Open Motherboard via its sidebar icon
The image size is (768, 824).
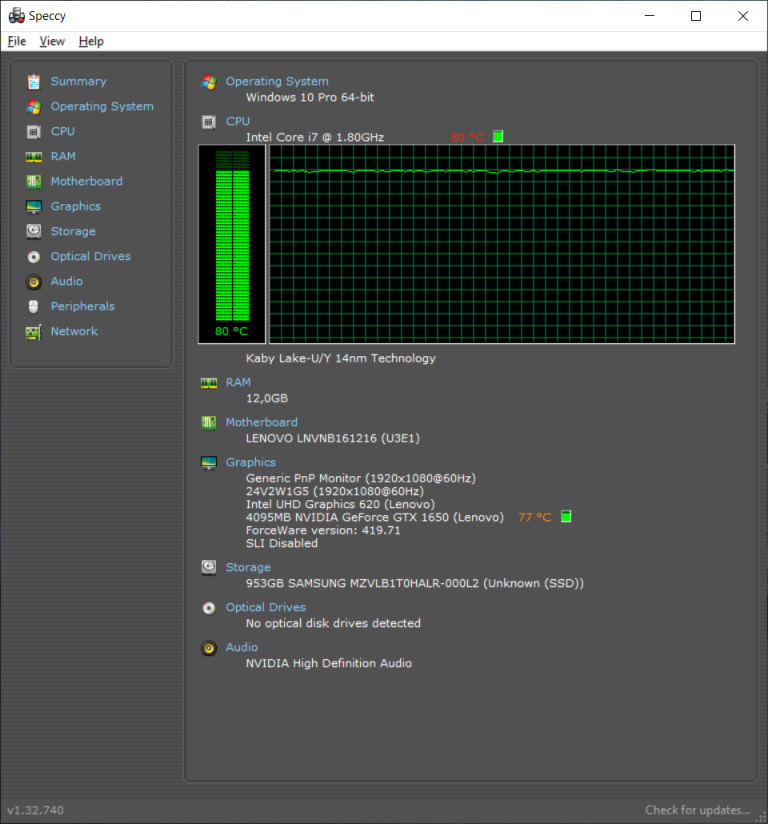34,182
